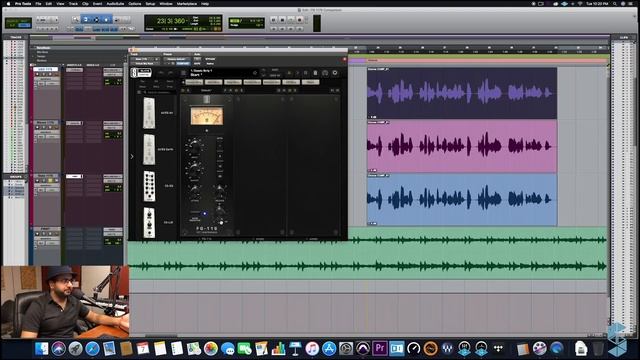Image resolution: width=640 pixels, height=360 pixels.
Task: Open Premiere Pro from the Dock
Action: (380, 349)
